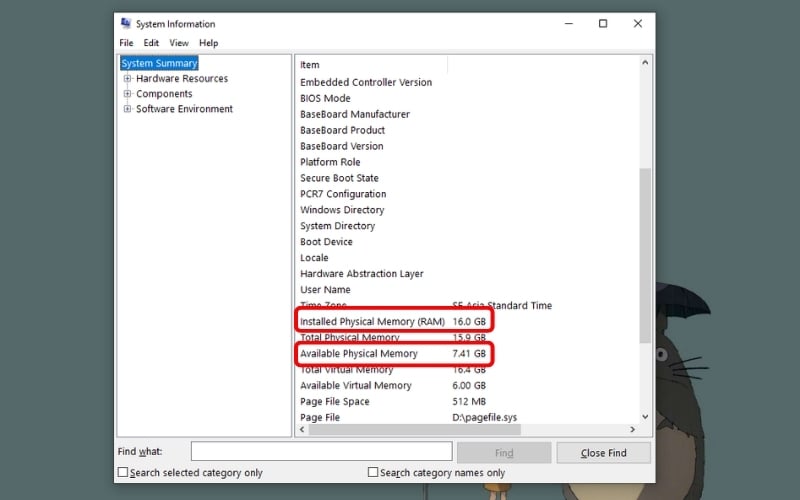Select the Windows Directory row
800x500 pixels.
(x=467, y=210)
